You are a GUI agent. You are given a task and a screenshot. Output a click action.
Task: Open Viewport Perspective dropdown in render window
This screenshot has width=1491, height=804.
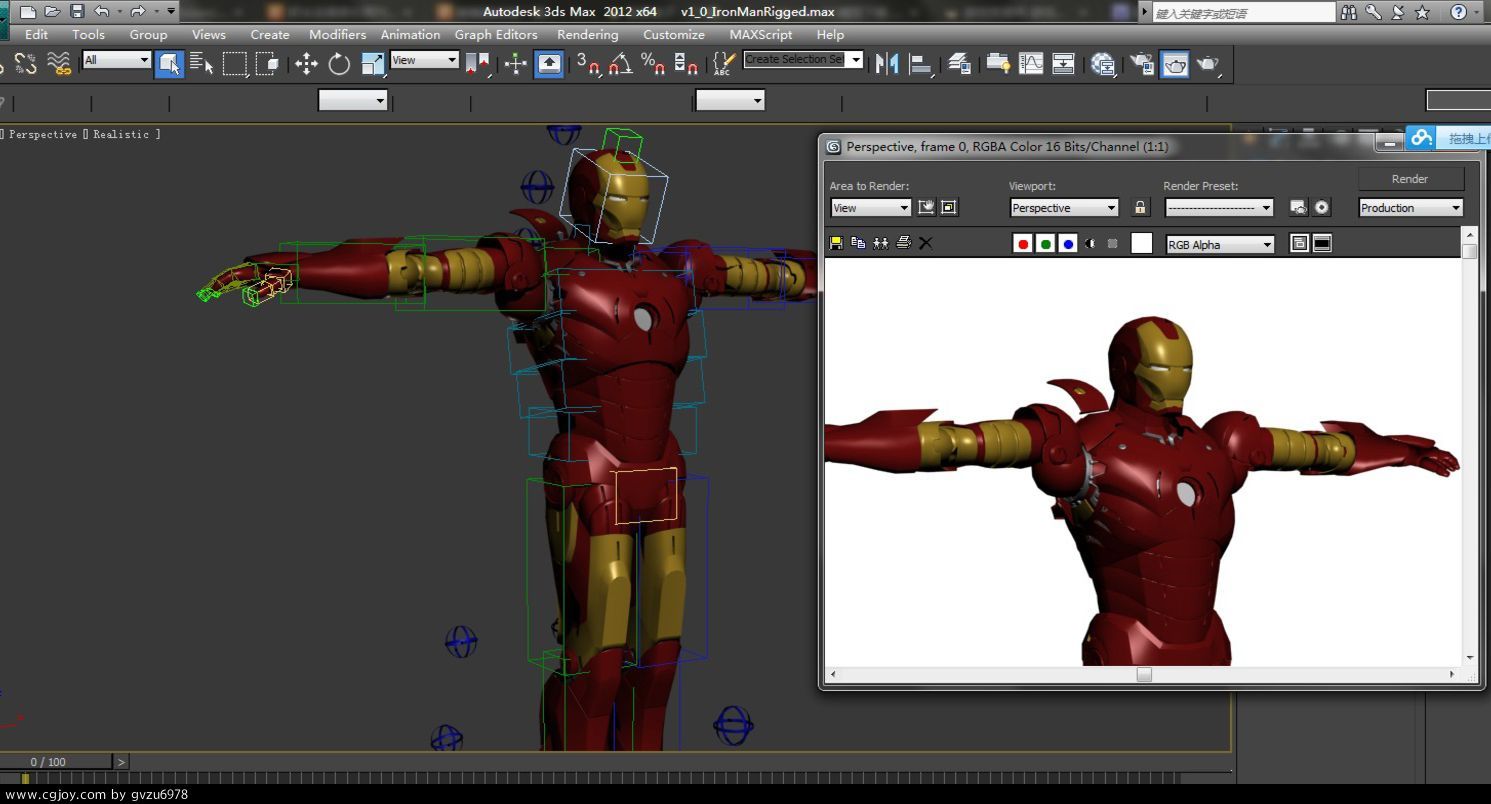pyautogui.click(x=1064, y=208)
